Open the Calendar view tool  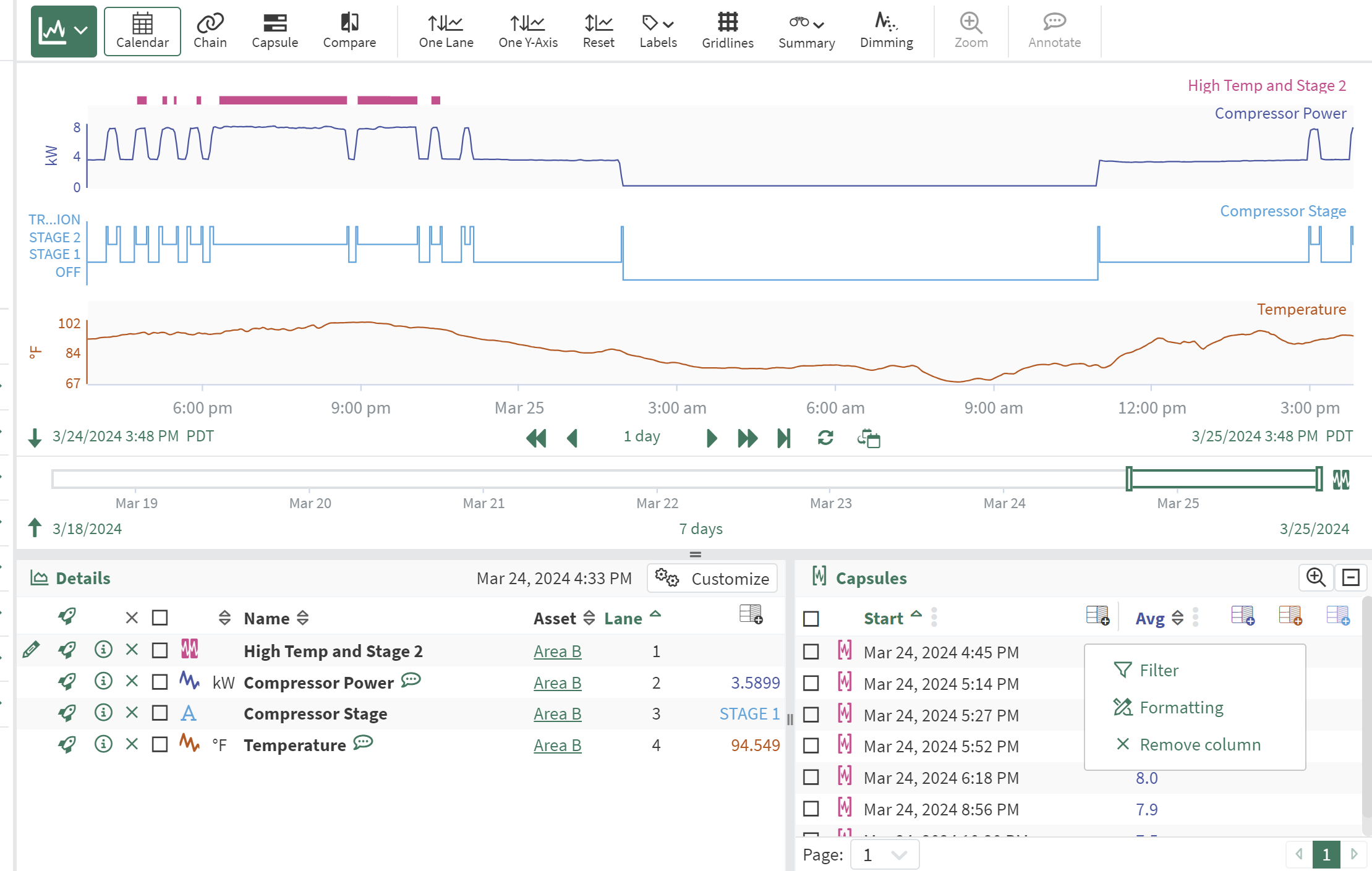(x=142, y=31)
